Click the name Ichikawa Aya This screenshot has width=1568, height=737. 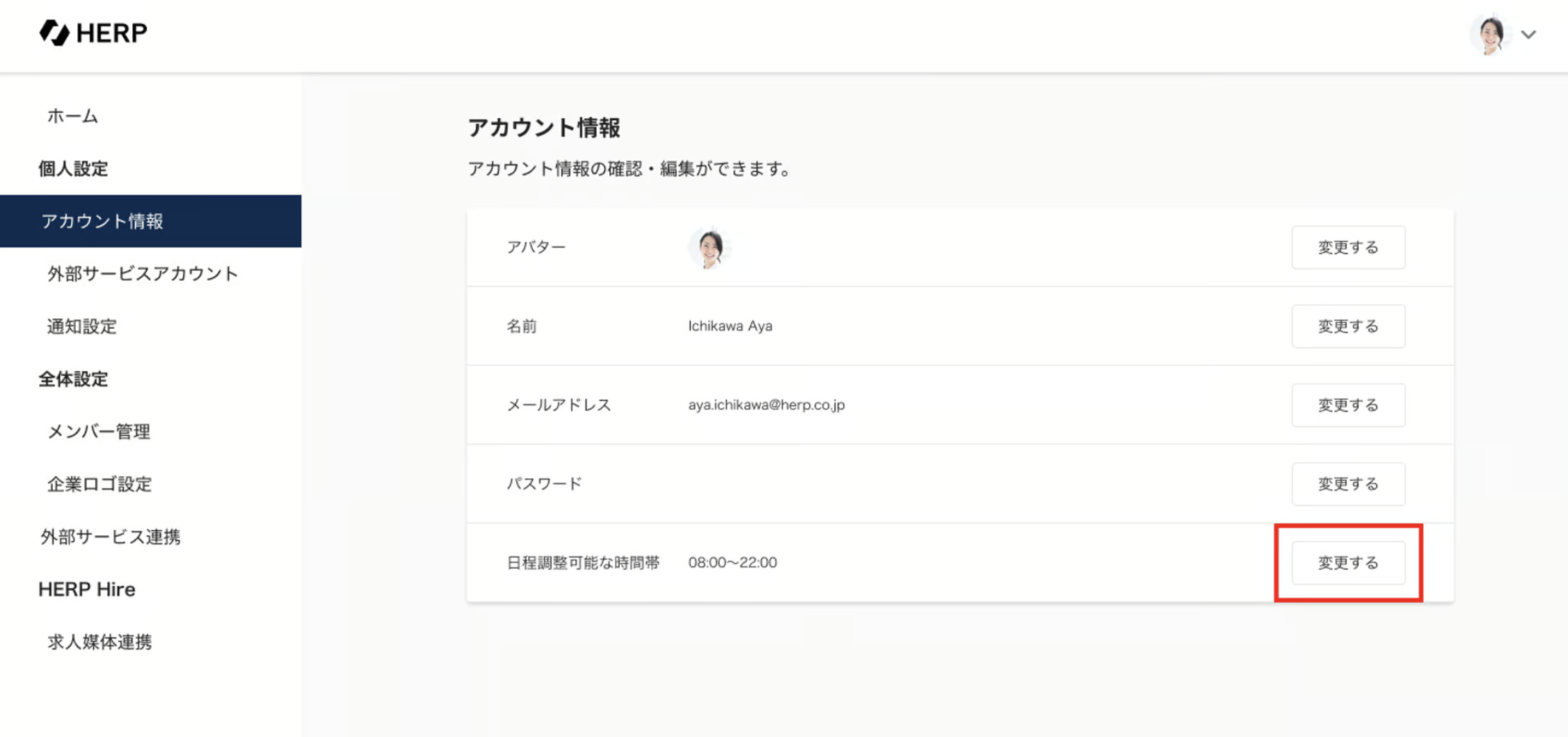click(x=730, y=326)
